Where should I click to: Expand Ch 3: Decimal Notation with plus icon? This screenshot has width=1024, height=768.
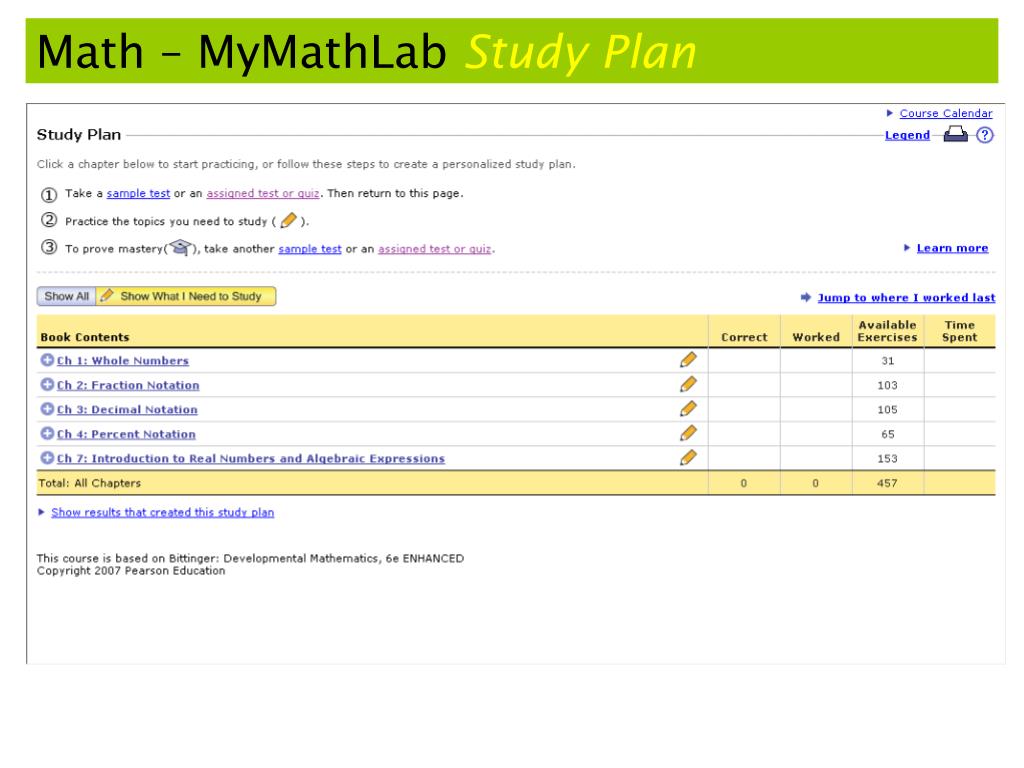(47, 409)
